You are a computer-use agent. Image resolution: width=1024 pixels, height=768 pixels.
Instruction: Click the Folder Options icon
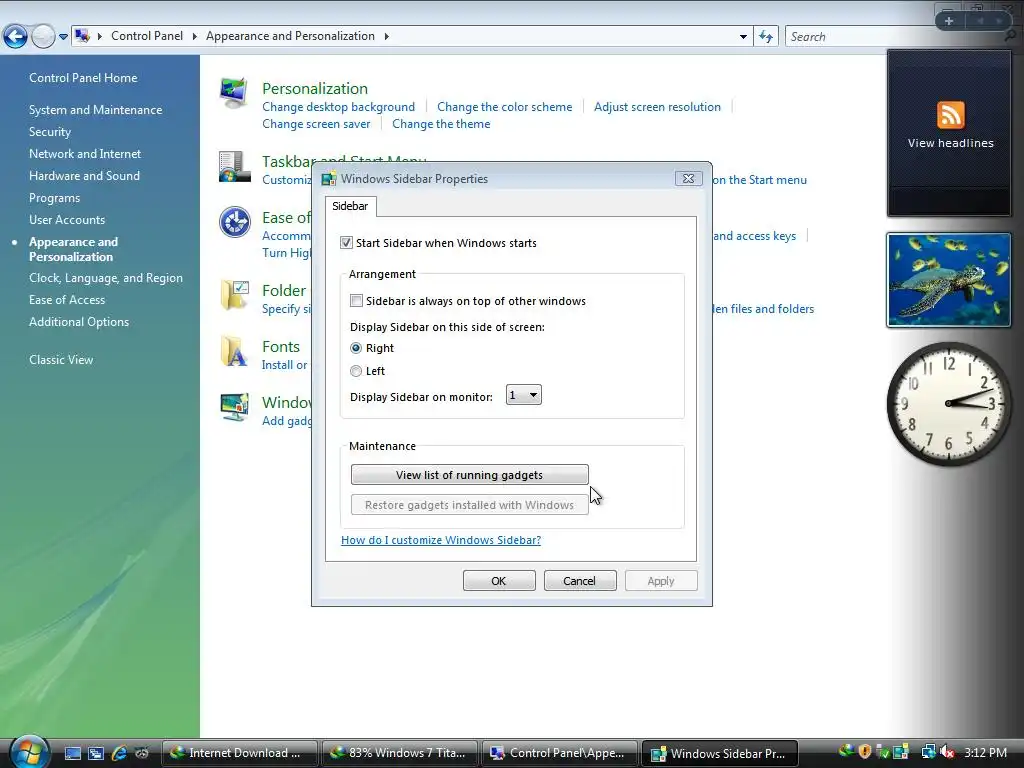coord(234,295)
